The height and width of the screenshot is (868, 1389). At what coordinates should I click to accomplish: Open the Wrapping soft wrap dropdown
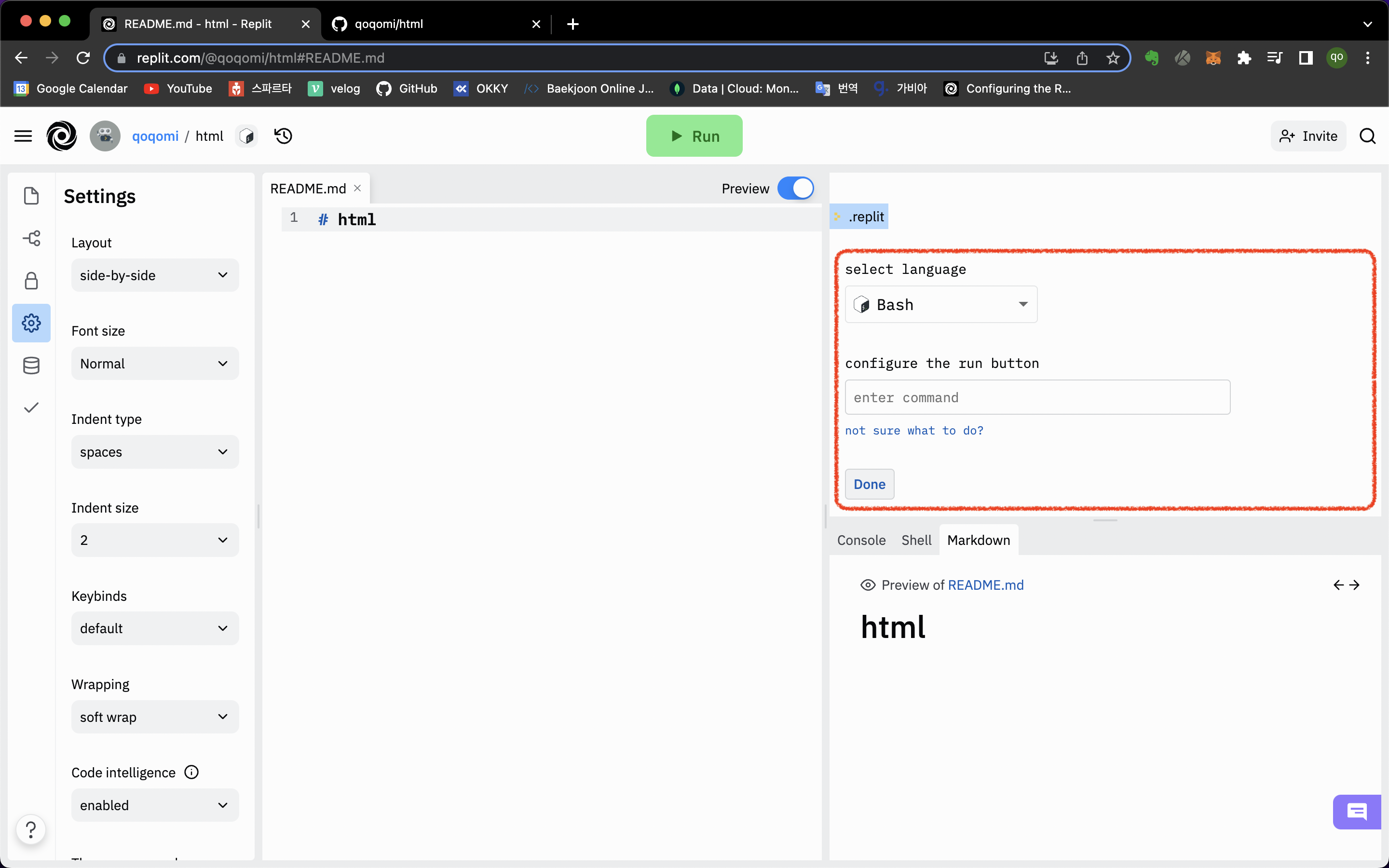[155, 717]
